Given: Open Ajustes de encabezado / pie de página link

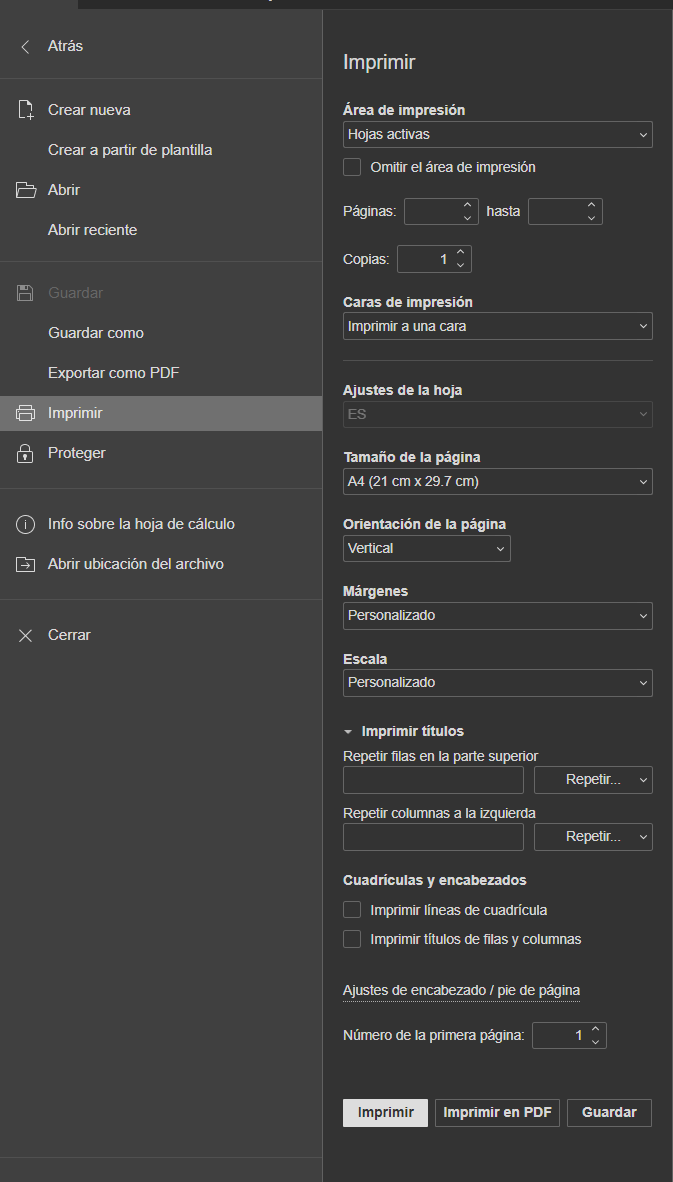Looking at the screenshot, I should (461, 991).
